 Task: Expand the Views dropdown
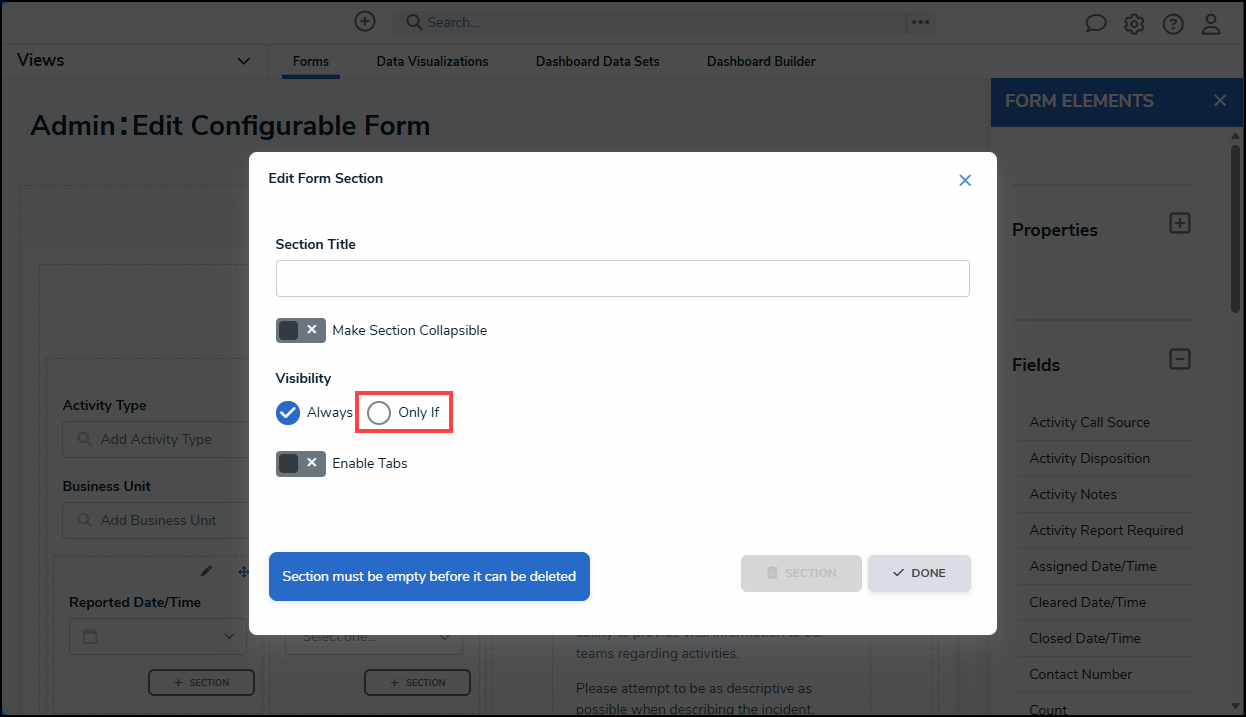pos(243,61)
